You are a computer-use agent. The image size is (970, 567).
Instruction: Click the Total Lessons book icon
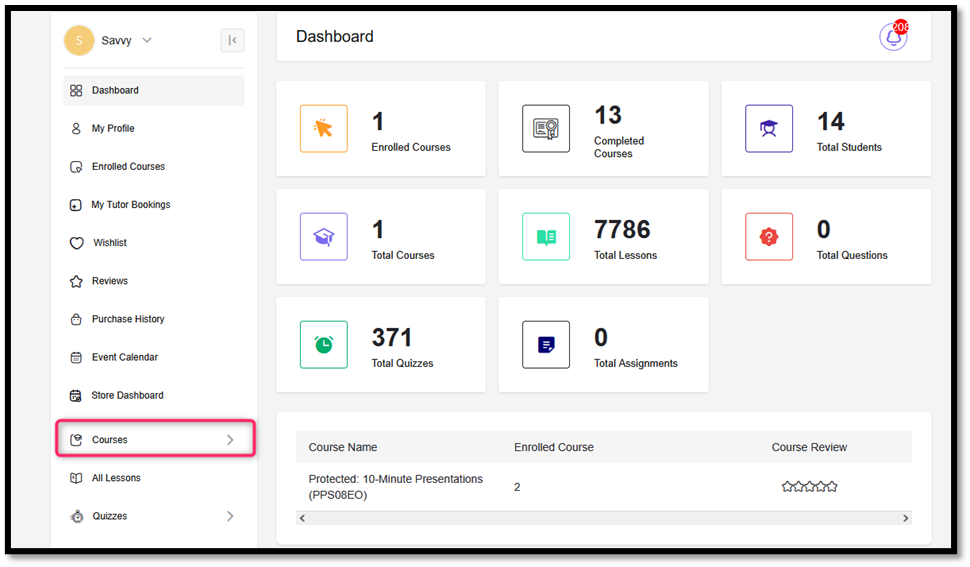pyautogui.click(x=546, y=237)
